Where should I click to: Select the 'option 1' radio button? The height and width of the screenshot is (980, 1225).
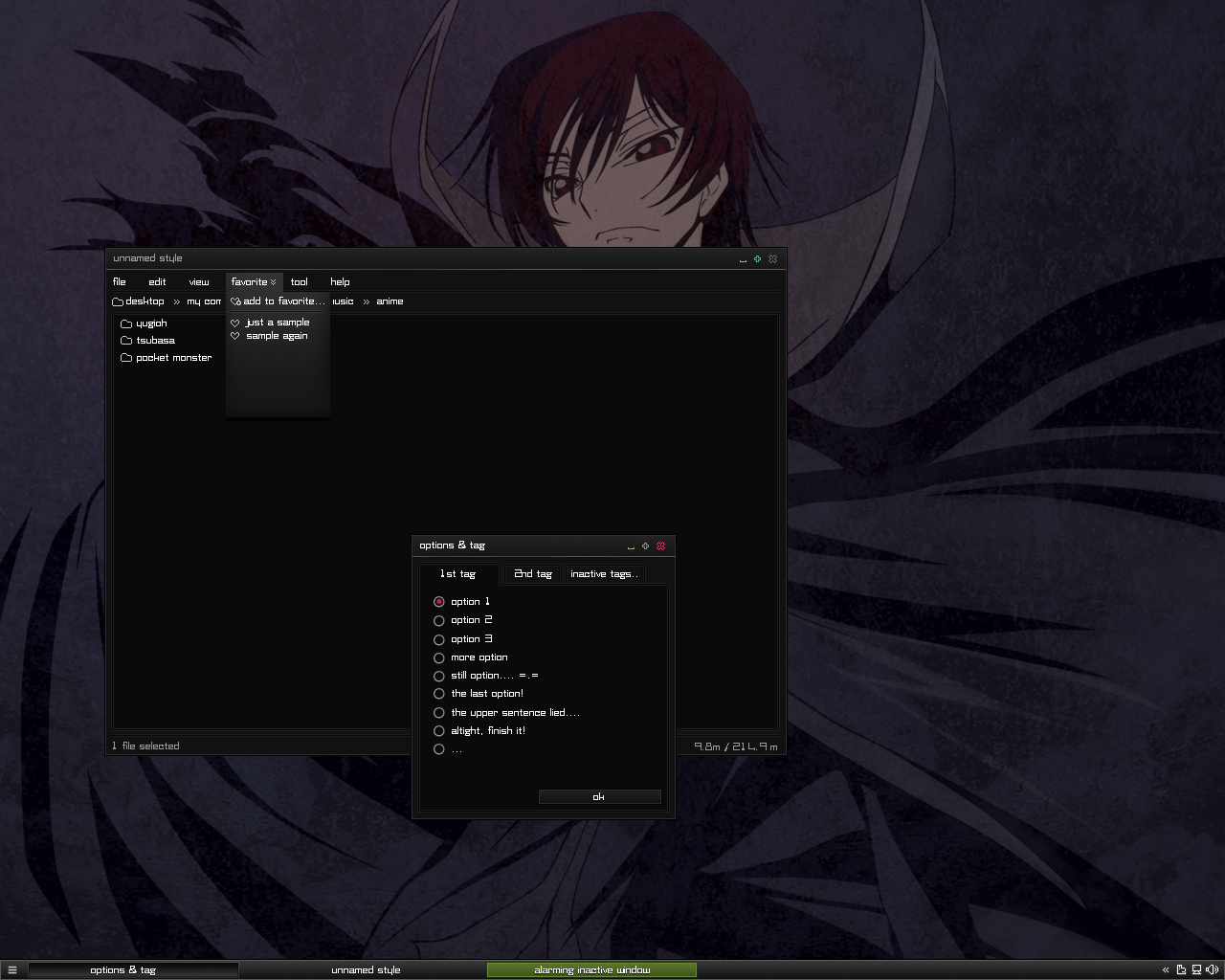pos(439,602)
